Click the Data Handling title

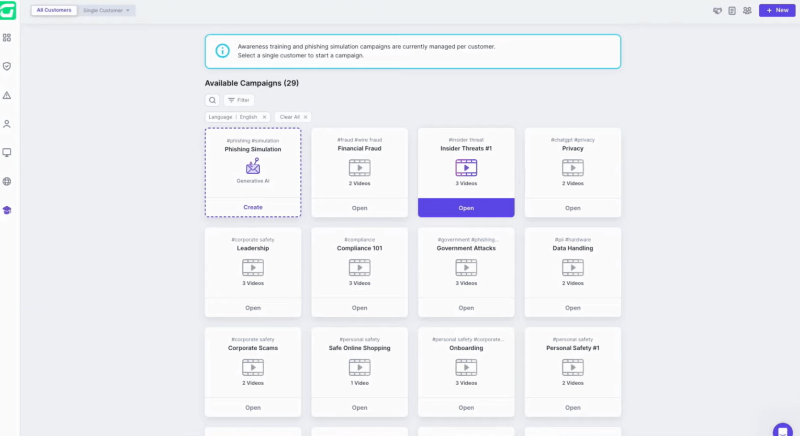[x=573, y=248]
